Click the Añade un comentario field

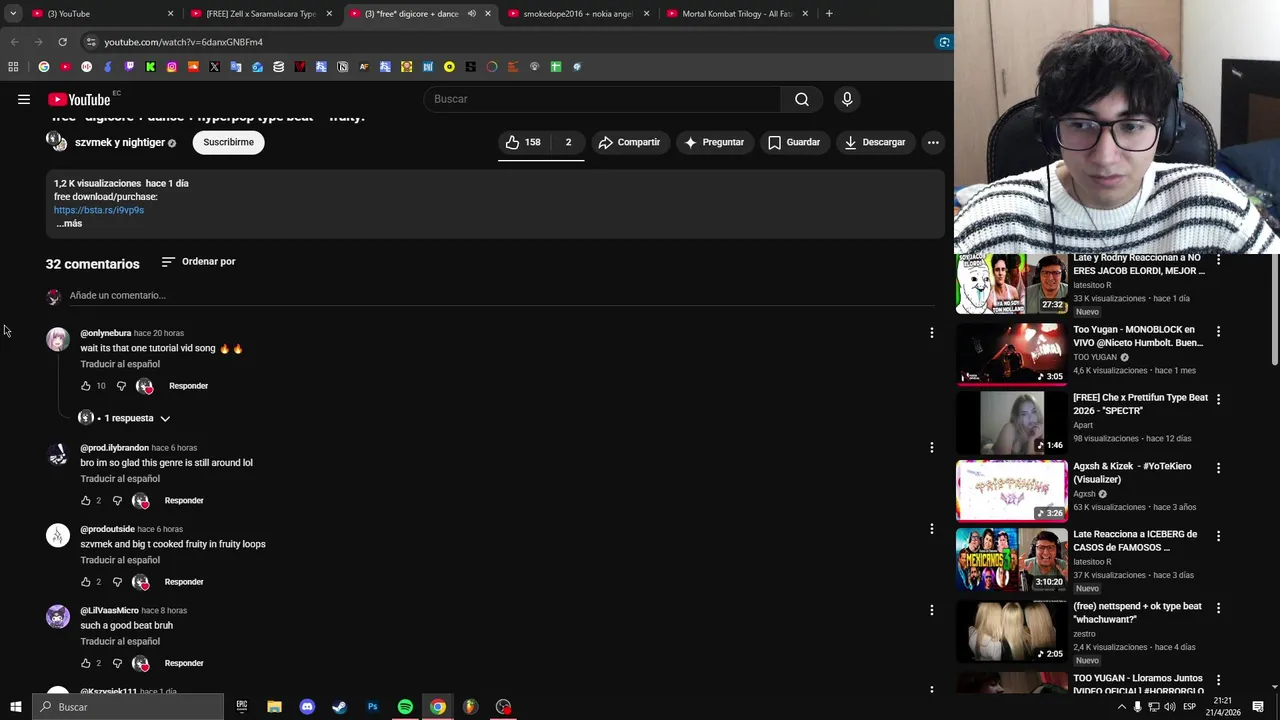[x=500, y=295]
